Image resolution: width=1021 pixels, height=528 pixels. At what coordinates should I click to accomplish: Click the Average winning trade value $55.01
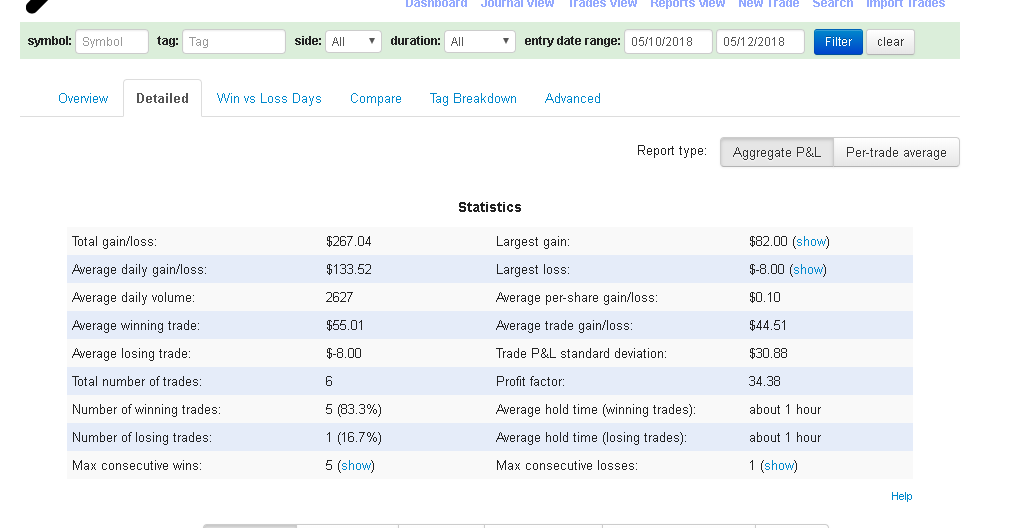(x=344, y=326)
